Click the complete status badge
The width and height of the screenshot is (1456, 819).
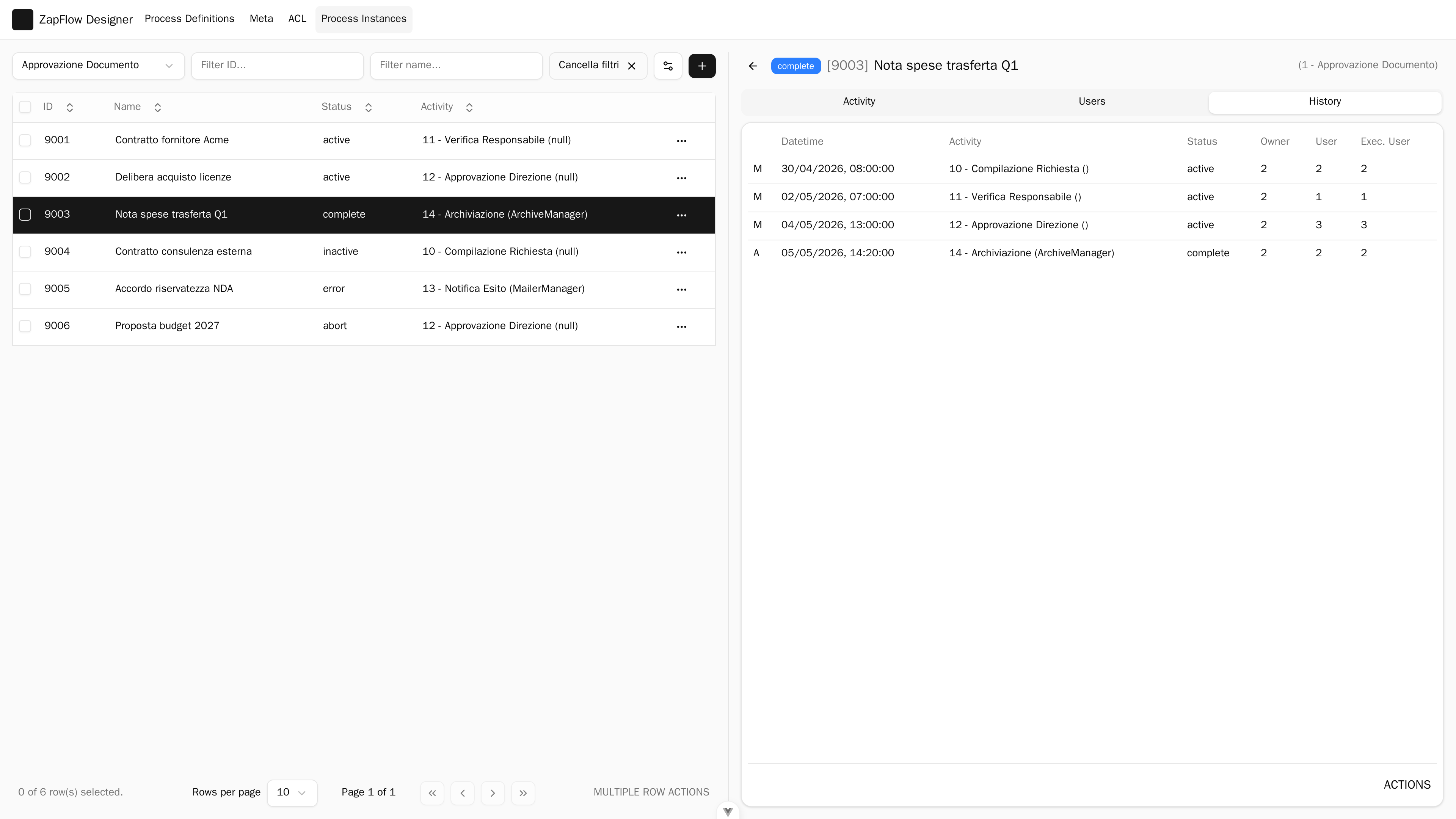click(795, 66)
